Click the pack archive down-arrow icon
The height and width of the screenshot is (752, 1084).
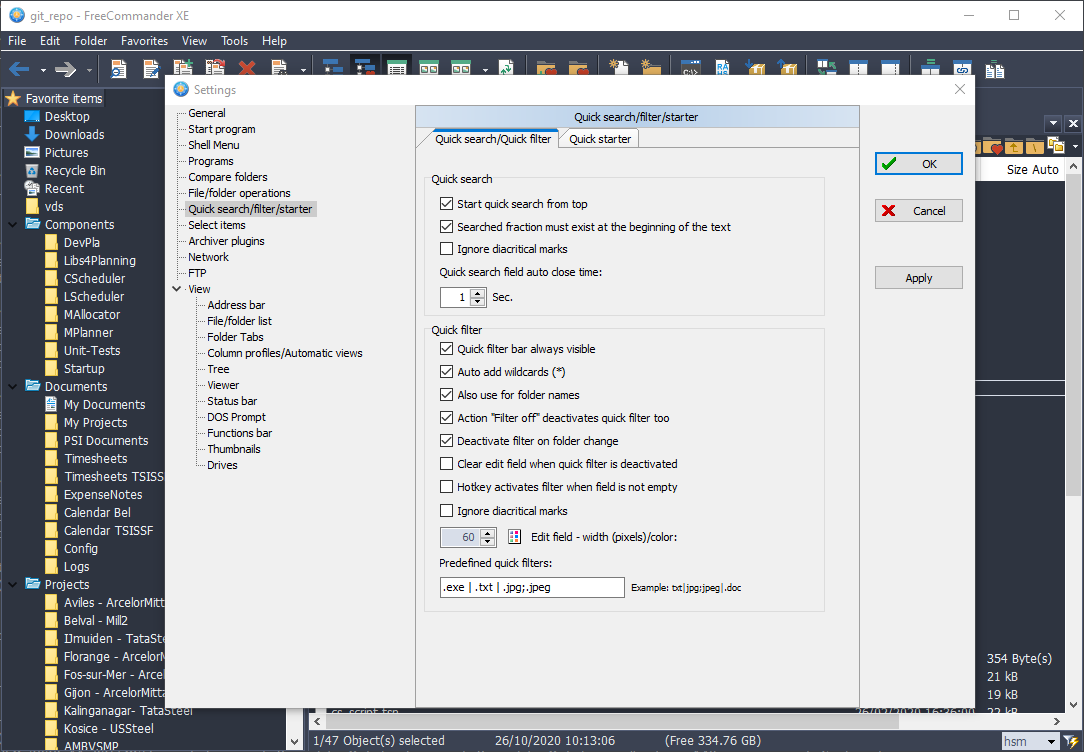pyautogui.click(x=755, y=68)
